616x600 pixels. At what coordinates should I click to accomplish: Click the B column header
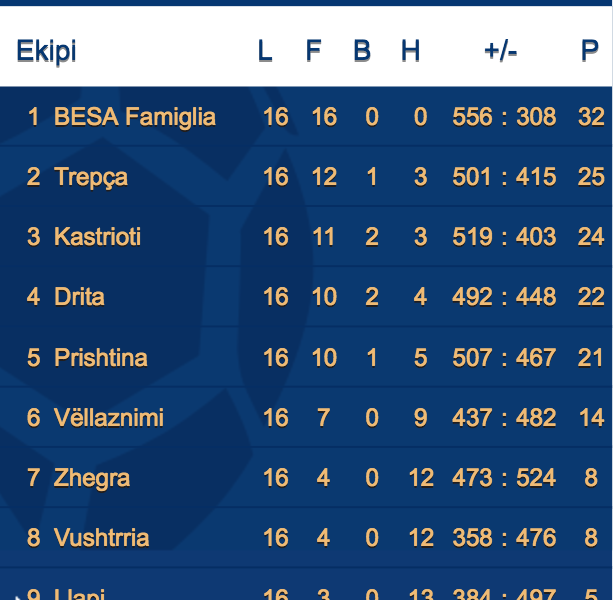362,51
